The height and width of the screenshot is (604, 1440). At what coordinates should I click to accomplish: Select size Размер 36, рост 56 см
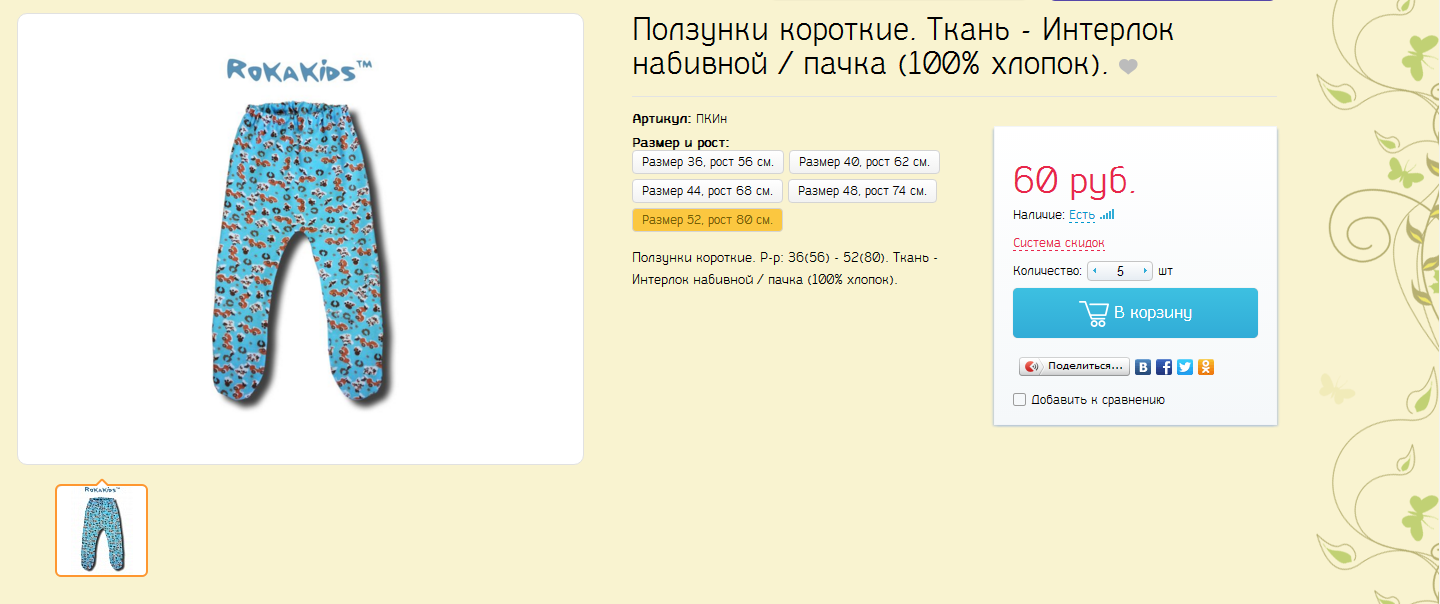707,161
